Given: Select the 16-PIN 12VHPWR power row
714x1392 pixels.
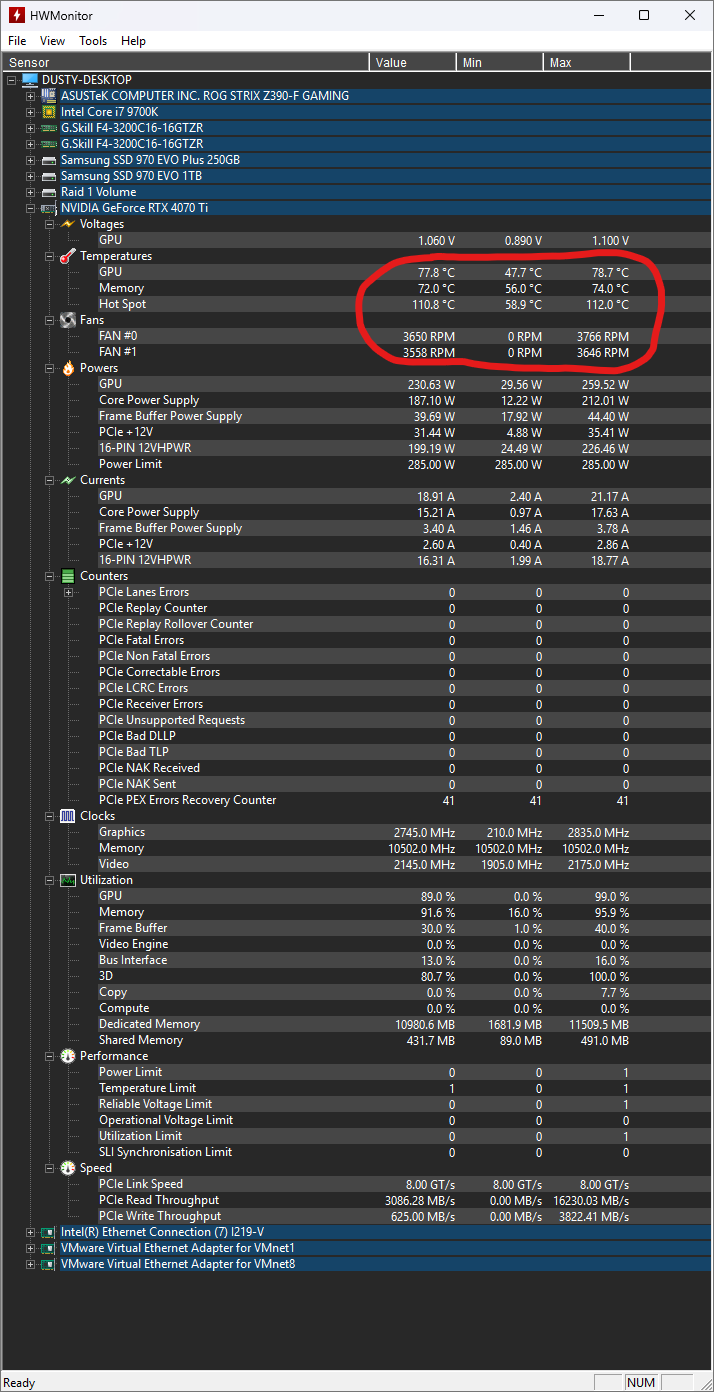Looking at the screenshot, I should click(x=404, y=448).
